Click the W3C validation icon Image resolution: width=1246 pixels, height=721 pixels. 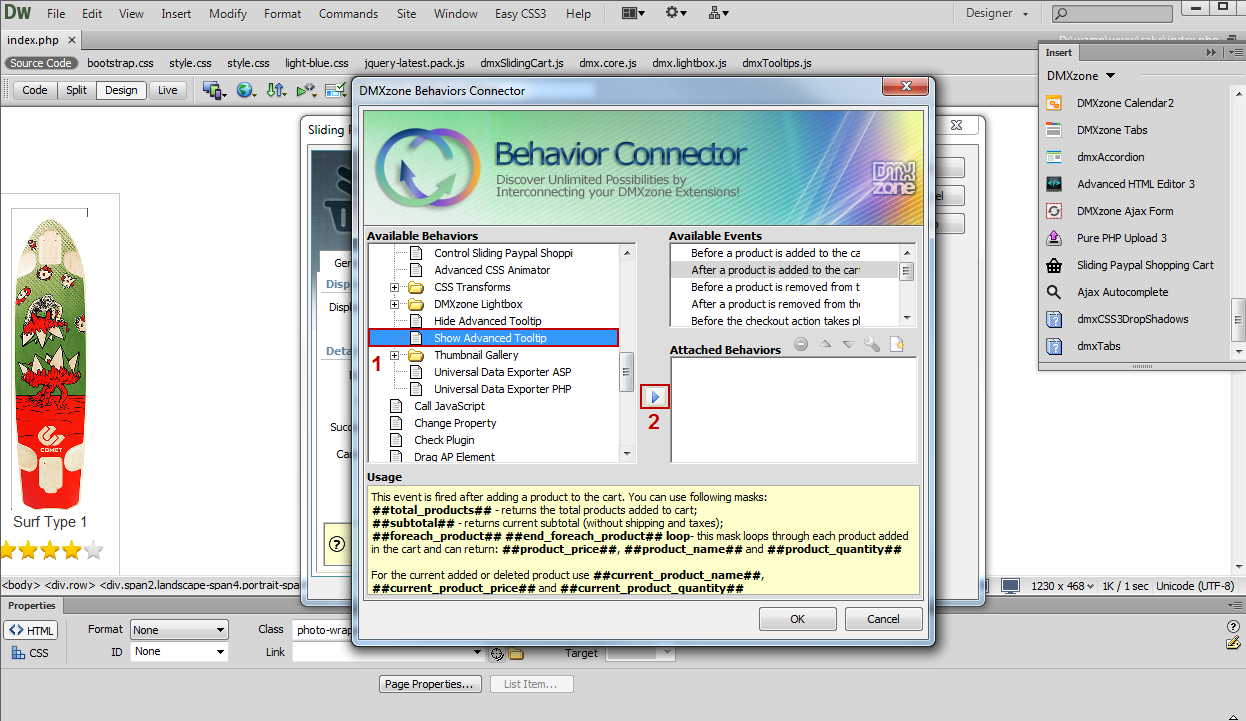[306, 90]
